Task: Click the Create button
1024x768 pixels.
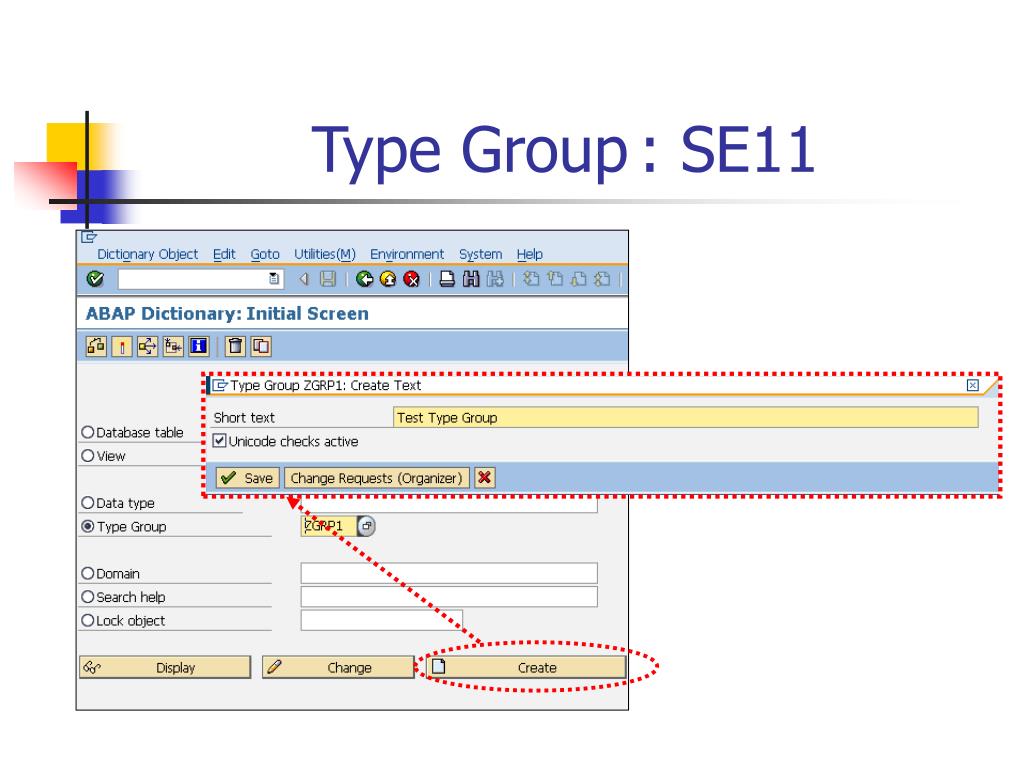Action: point(526,667)
